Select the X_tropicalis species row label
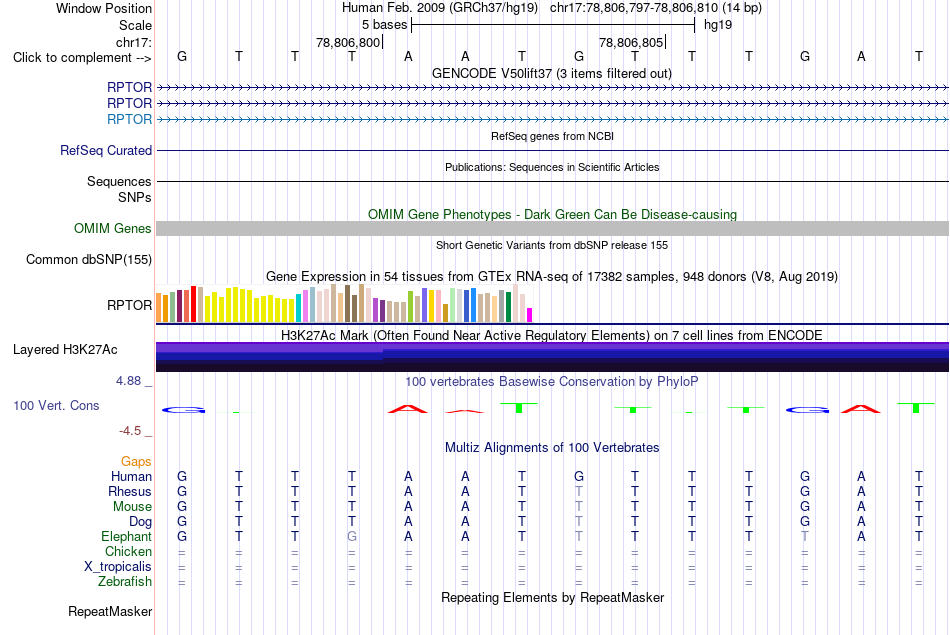Image resolution: width=950 pixels, height=635 pixels. point(118,567)
